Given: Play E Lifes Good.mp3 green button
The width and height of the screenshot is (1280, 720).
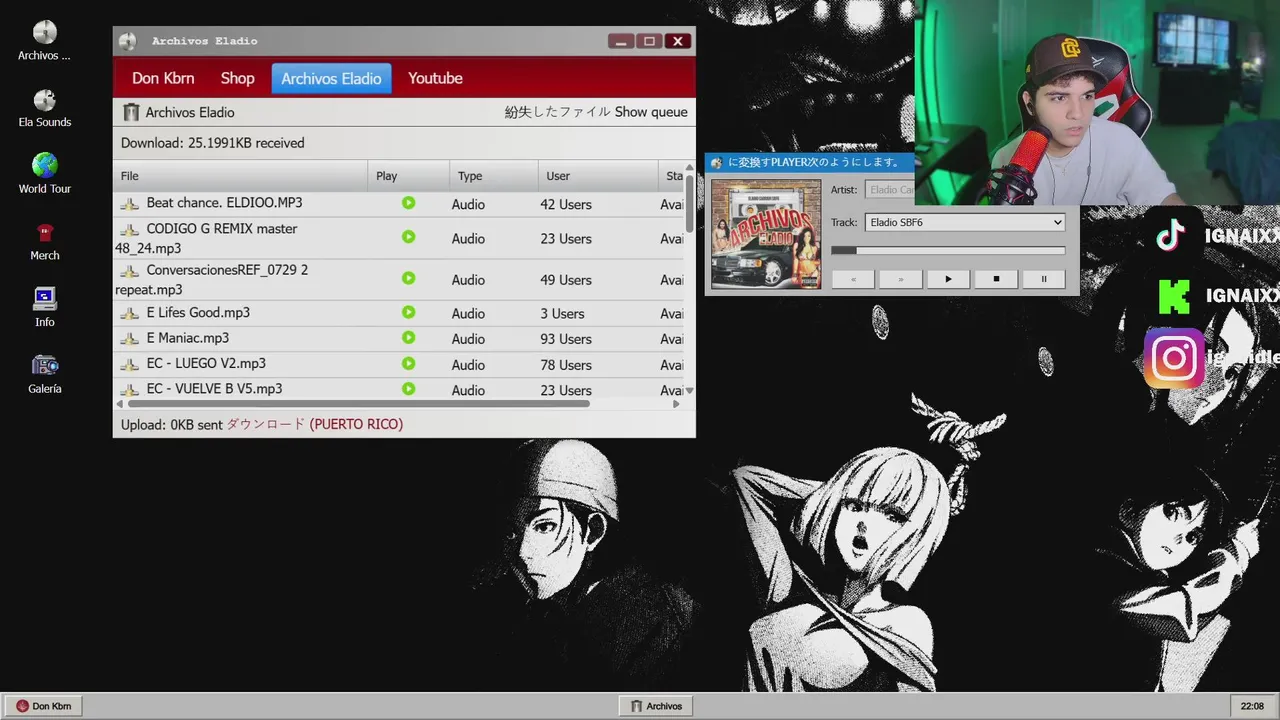Looking at the screenshot, I should click(408, 313).
